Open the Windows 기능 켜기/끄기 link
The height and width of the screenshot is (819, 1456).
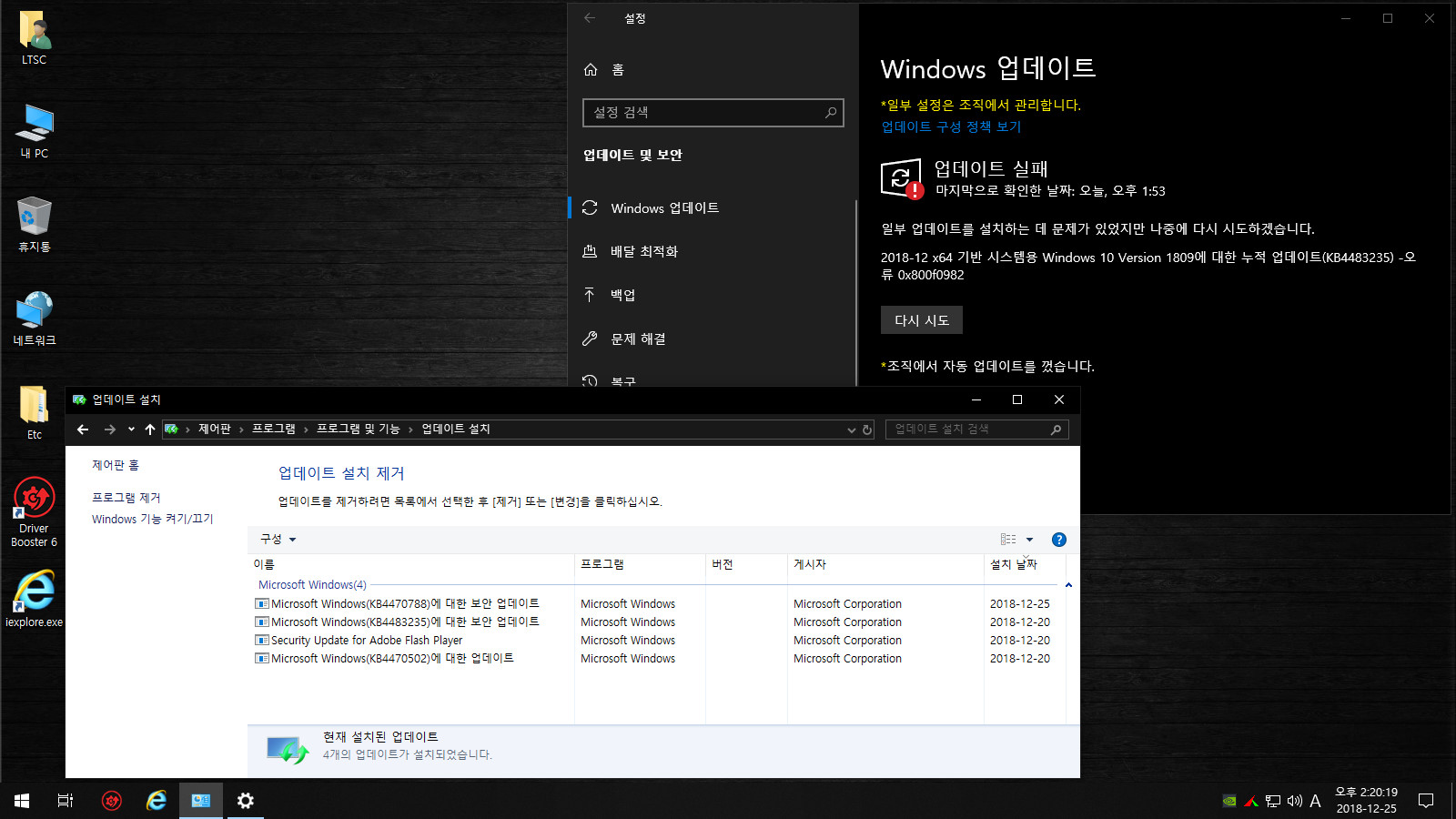[x=152, y=519]
